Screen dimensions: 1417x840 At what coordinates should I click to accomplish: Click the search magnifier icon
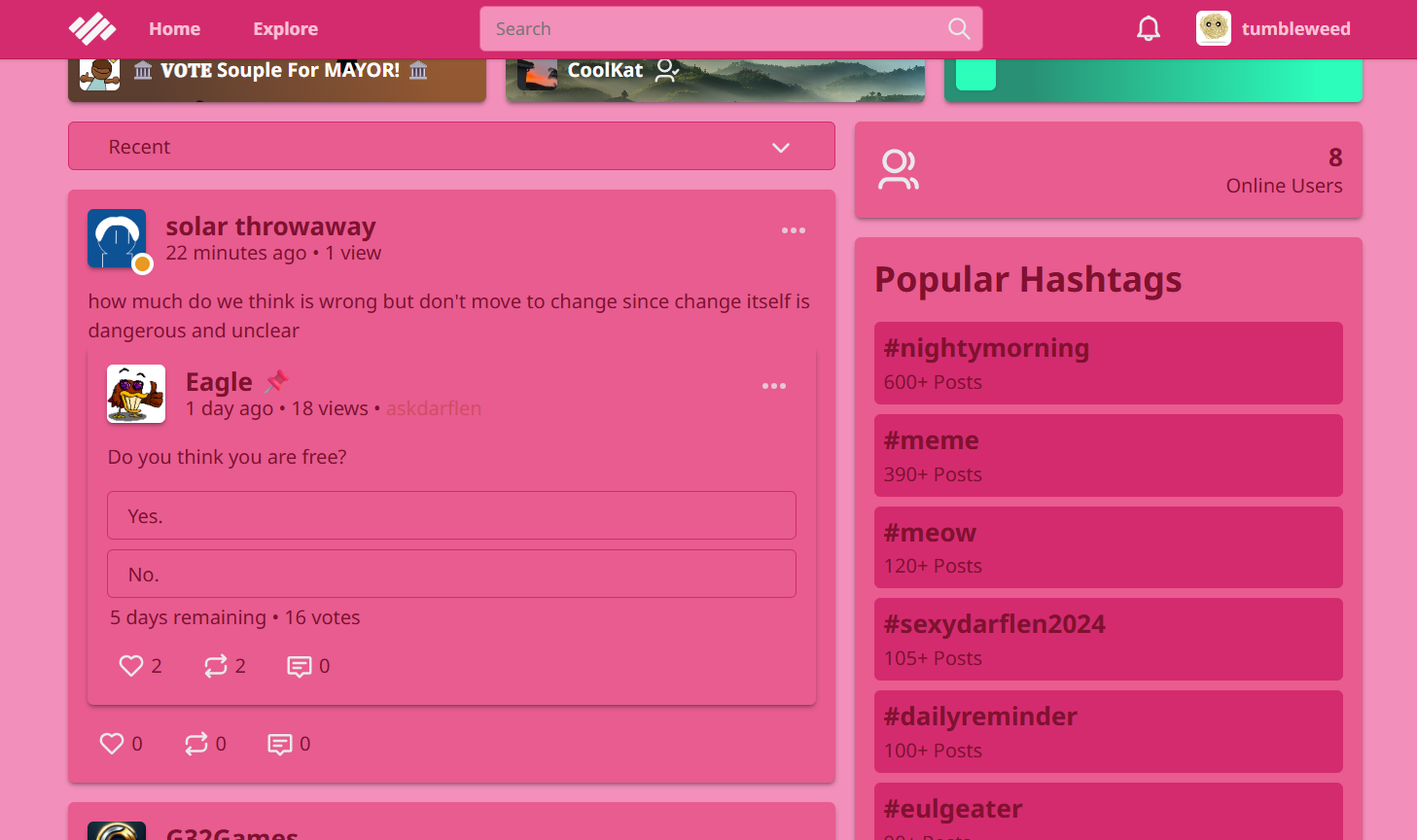[x=959, y=29]
